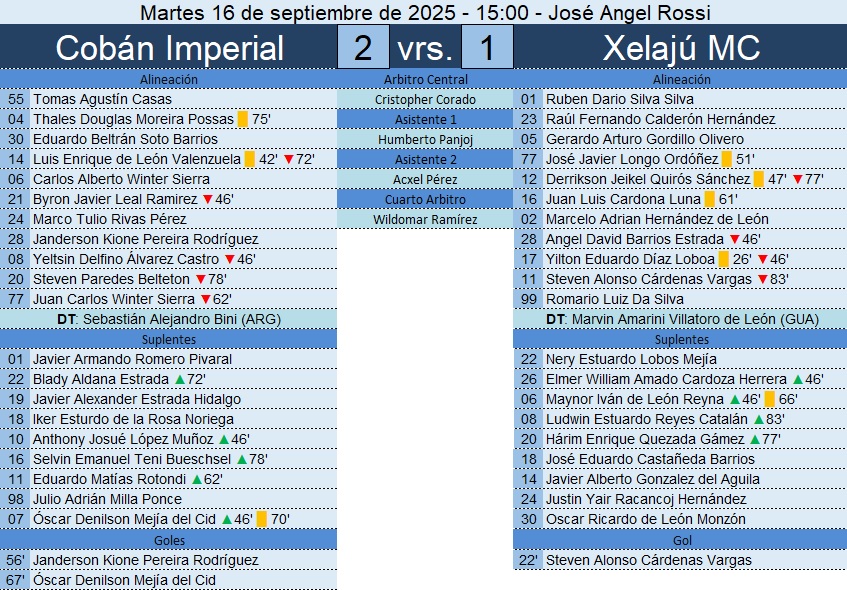Click the red substitution arrow beside Byron Javier Leal Ramirez
This screenshot has width=847, height=590.
click(208, 199)
